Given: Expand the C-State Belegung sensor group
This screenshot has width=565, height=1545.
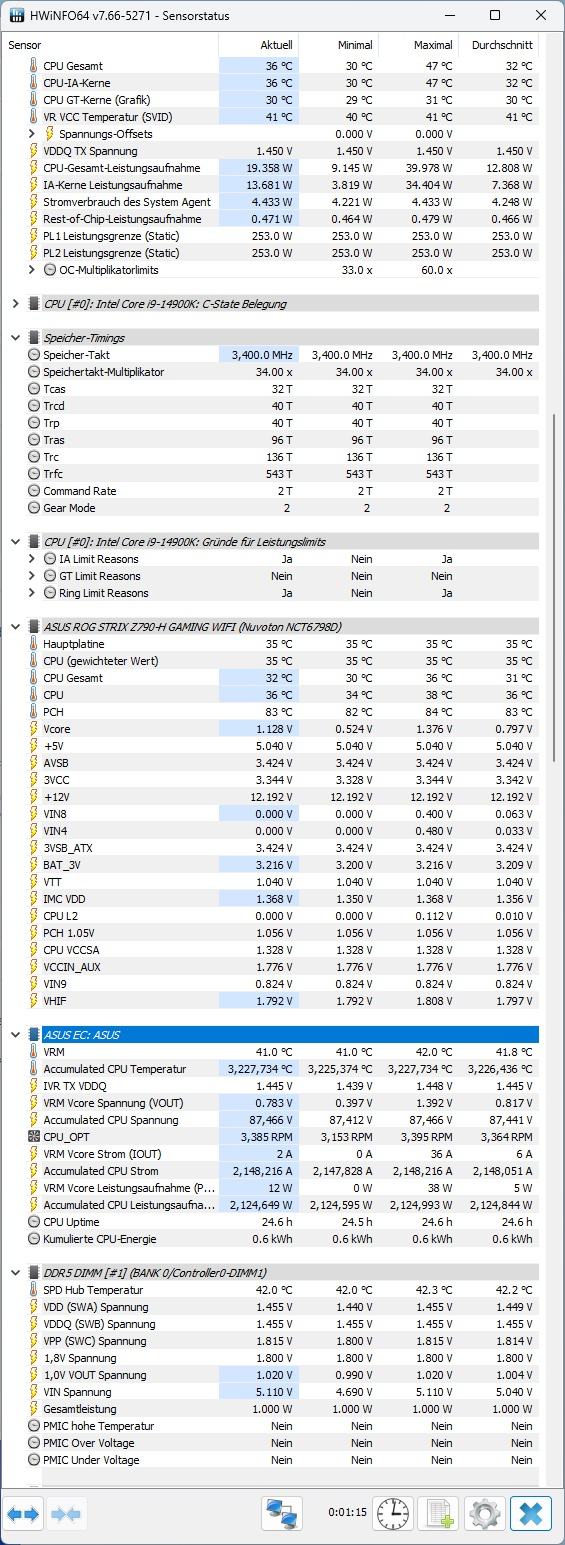Looking at the screenshot, I should pos(16,304).
